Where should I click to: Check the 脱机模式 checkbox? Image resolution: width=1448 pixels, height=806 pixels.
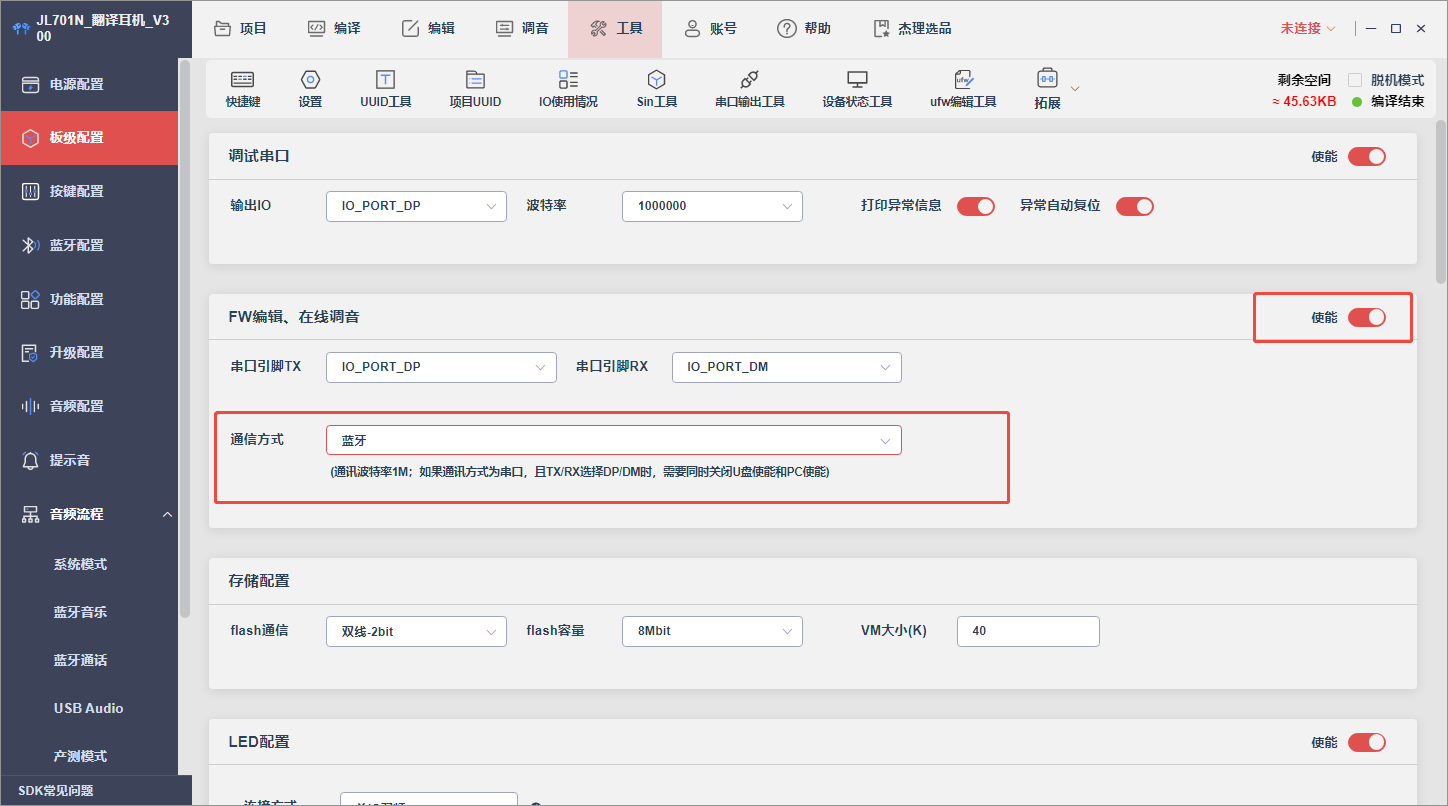(1356, 80)
